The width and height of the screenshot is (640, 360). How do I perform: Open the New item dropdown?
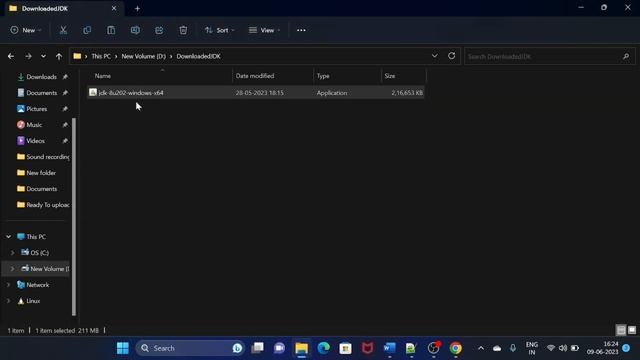[x=26, y=30]
